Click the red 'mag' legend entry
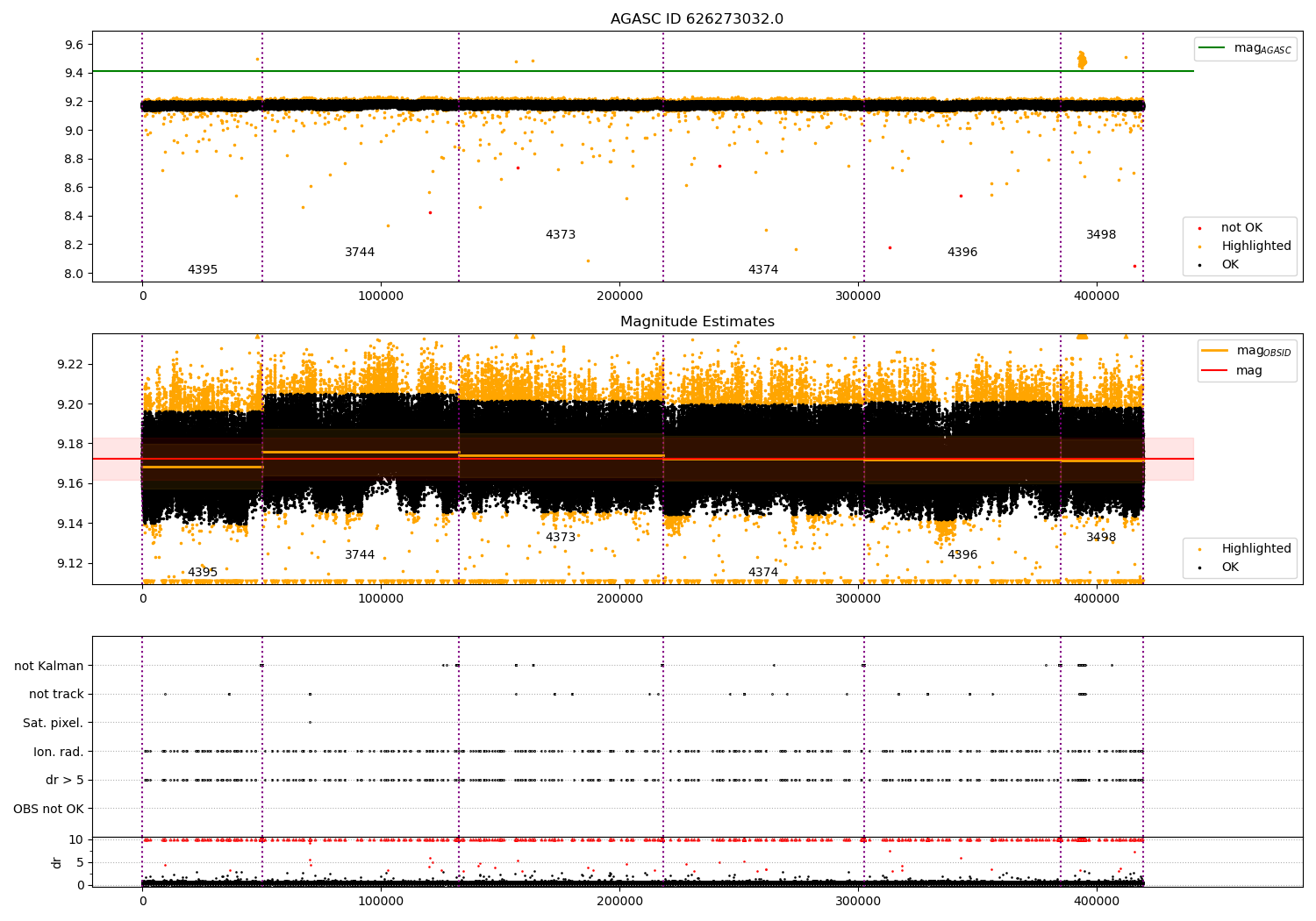 point(1232,370)
